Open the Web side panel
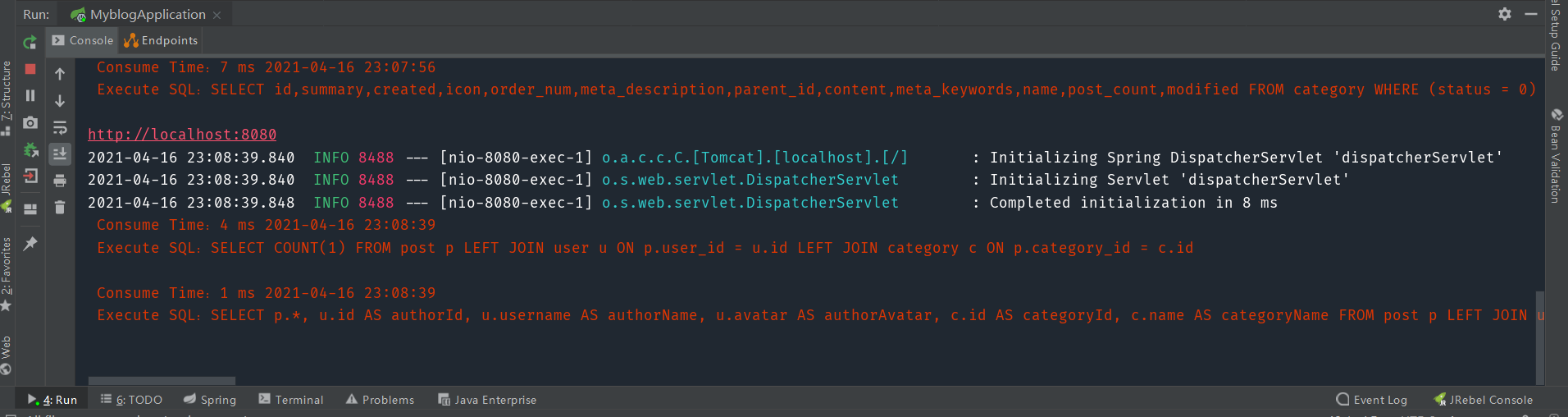 point(7,355)
